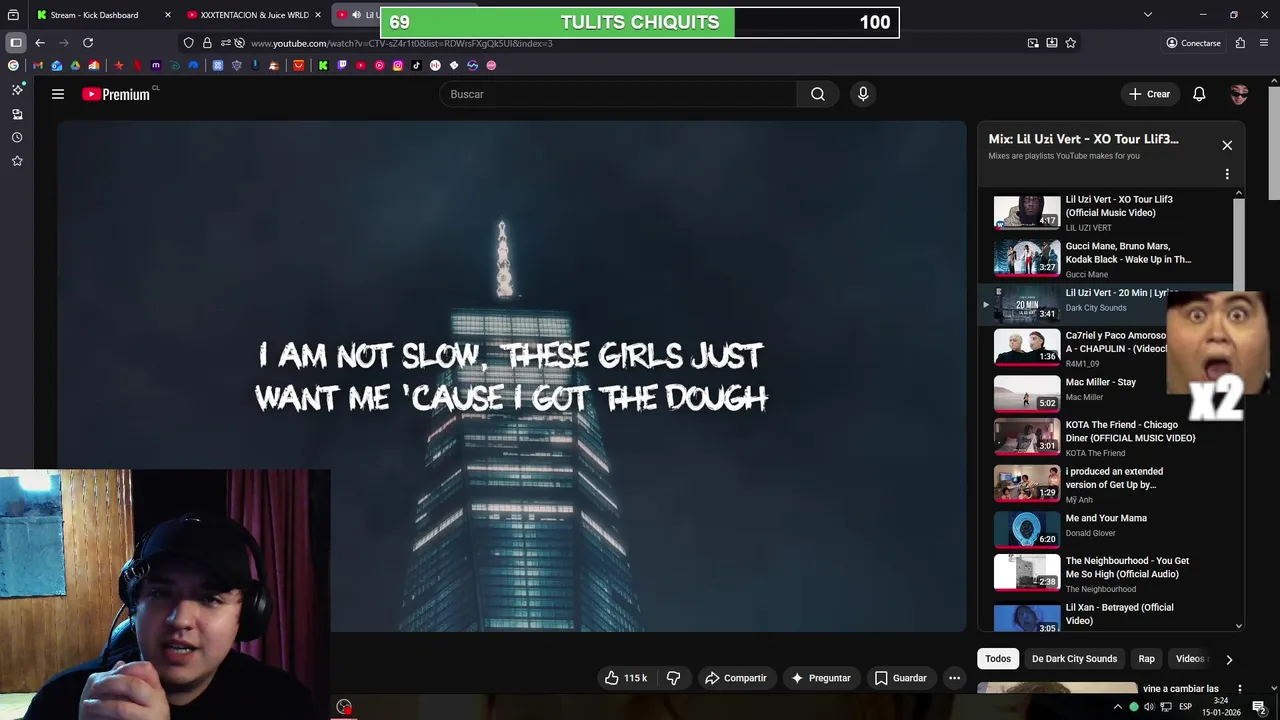1280x720 pixels.
Task: Open browser application hamburger menu
Action: point(1265,43)
